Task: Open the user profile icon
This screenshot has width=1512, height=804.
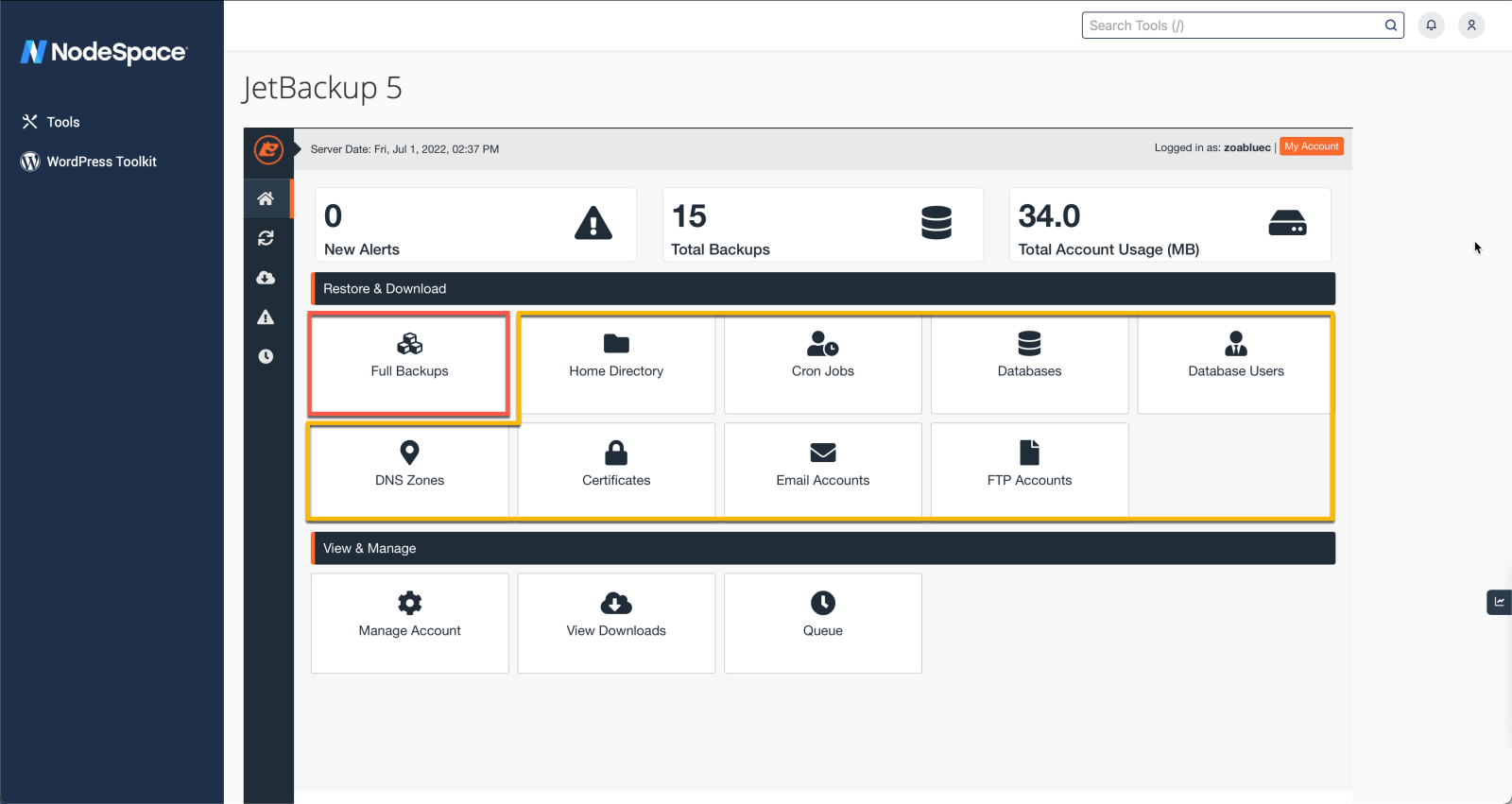Action: pyautogui.click(x=1470, y=26)
